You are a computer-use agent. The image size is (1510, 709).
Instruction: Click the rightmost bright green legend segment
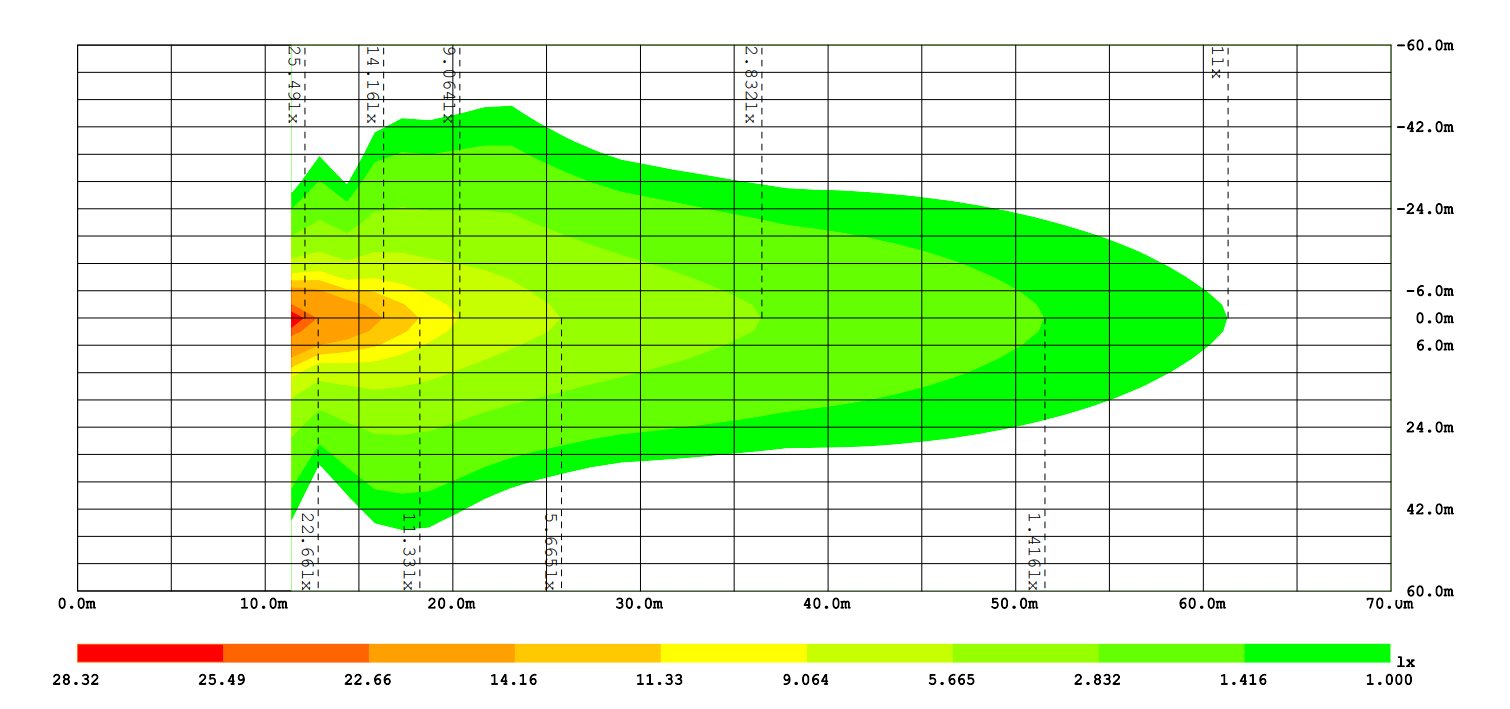[1317, 653]
